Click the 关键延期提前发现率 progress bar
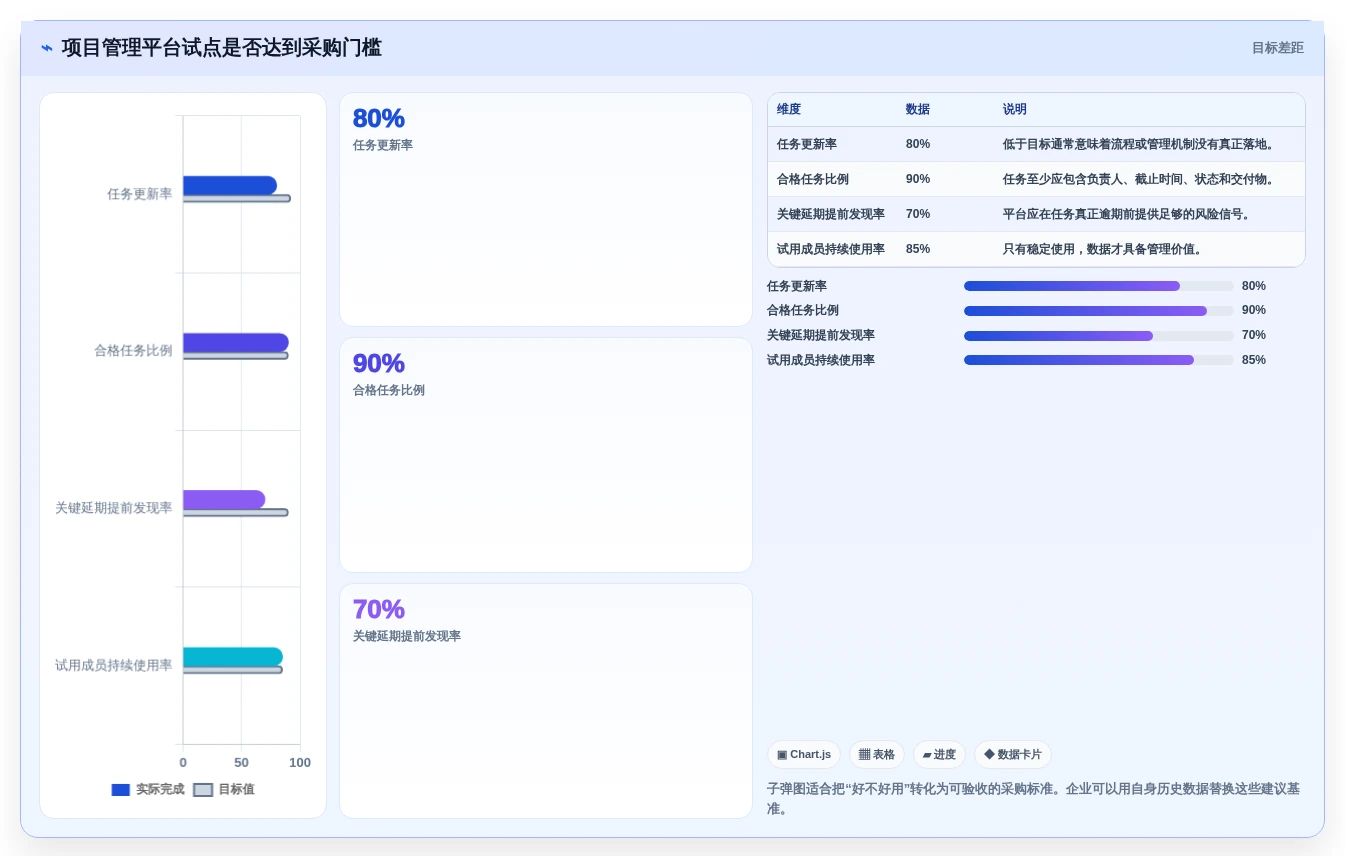Image resolution: width=1345 pixels, height=856 pixels. pos(1099,336)
